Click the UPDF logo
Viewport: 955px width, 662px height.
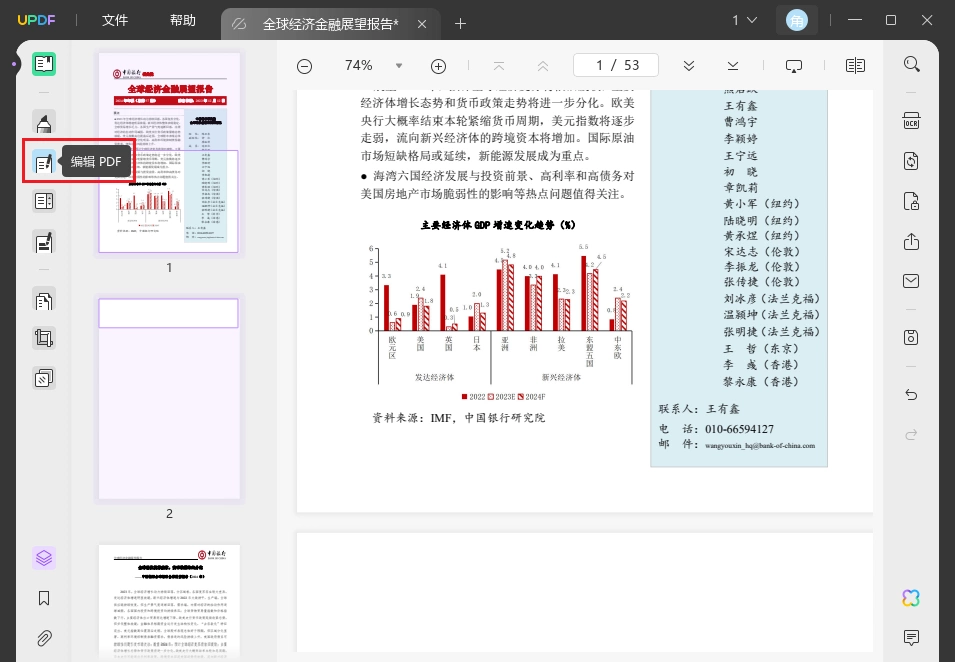click(36, 20)
